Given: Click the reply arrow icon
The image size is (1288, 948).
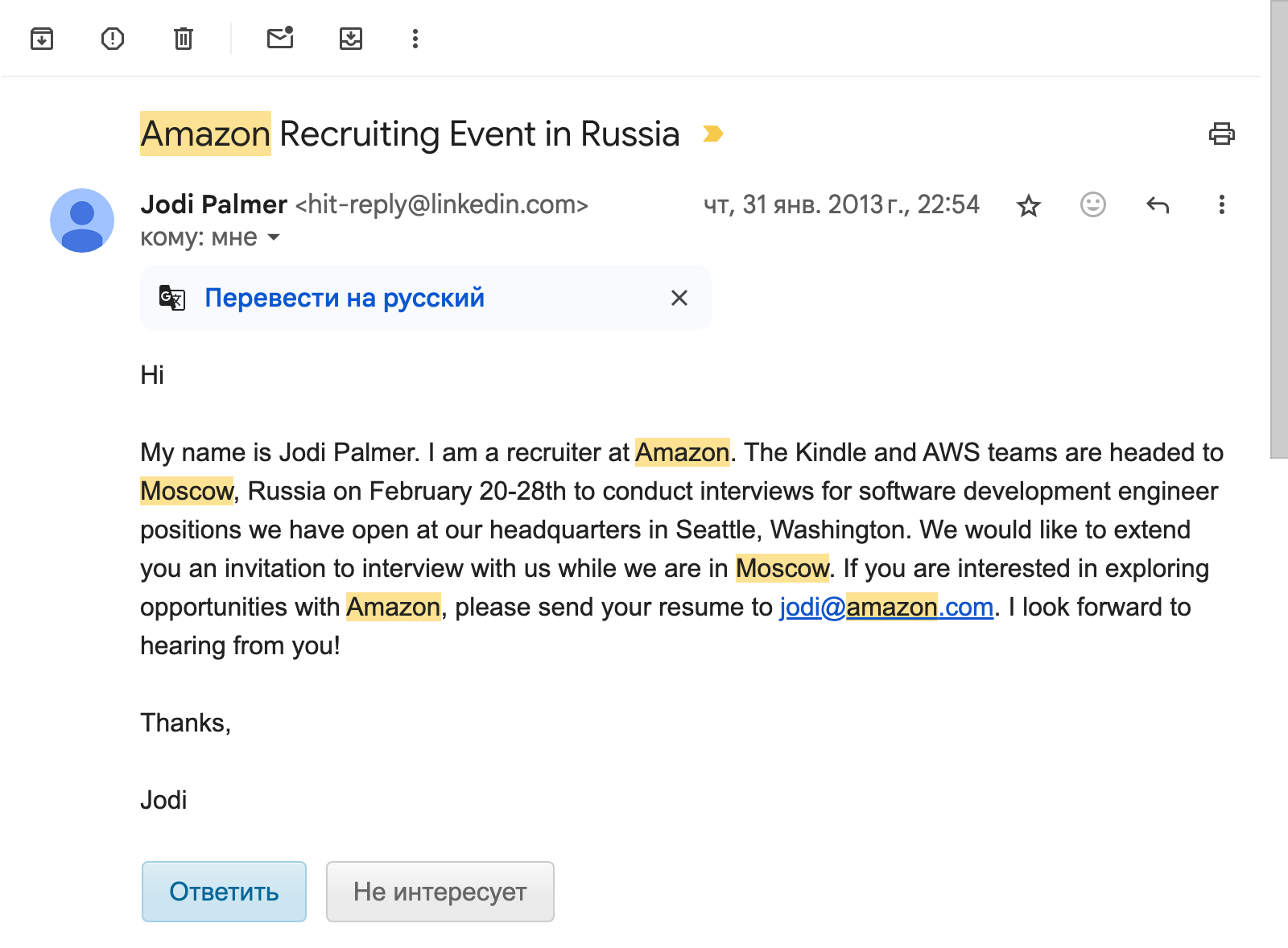Looking at the screenshot, I should click(x=1157, y=205).
